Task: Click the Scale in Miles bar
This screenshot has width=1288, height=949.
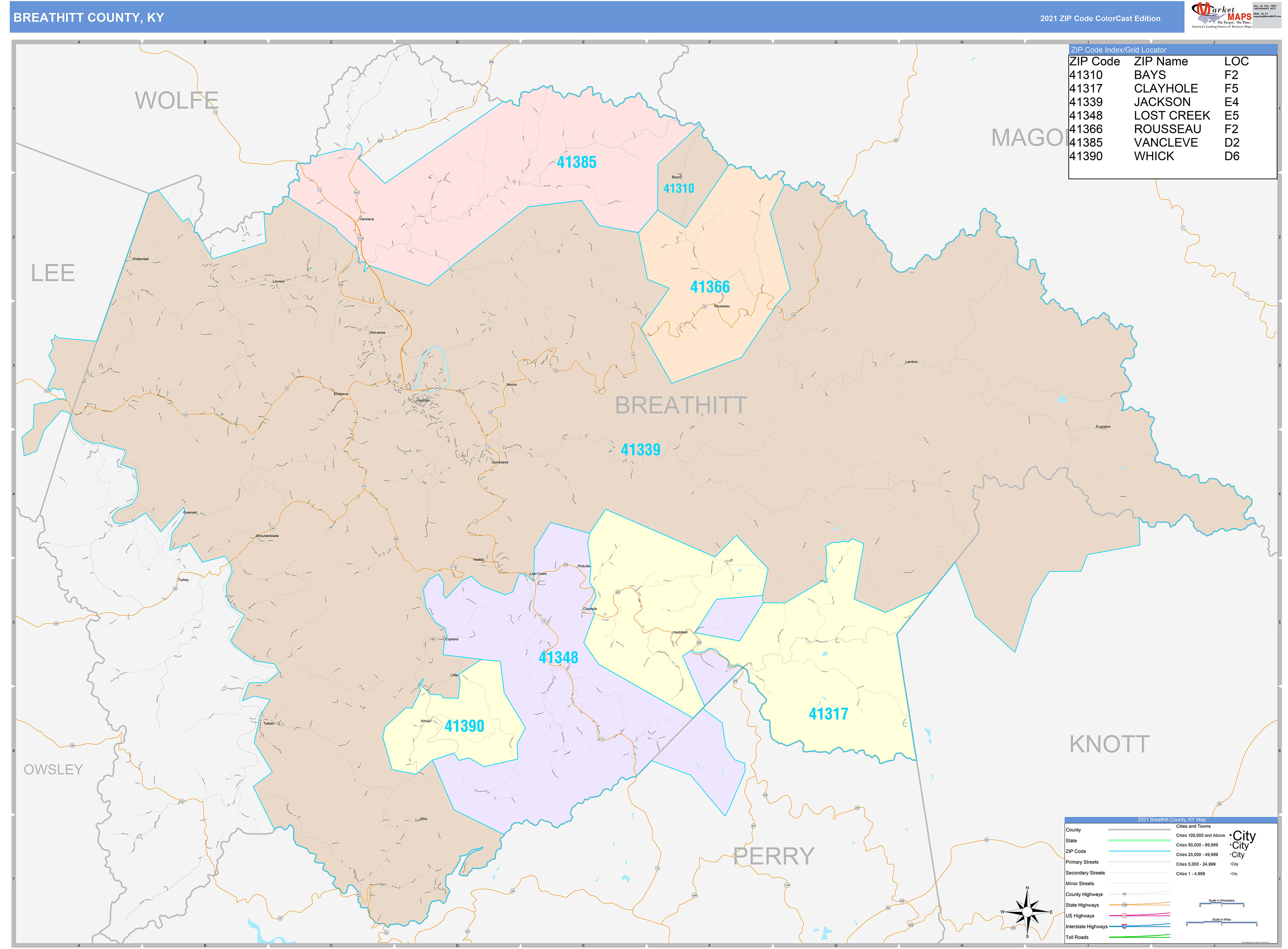Action: click(x=1221, y=923)
